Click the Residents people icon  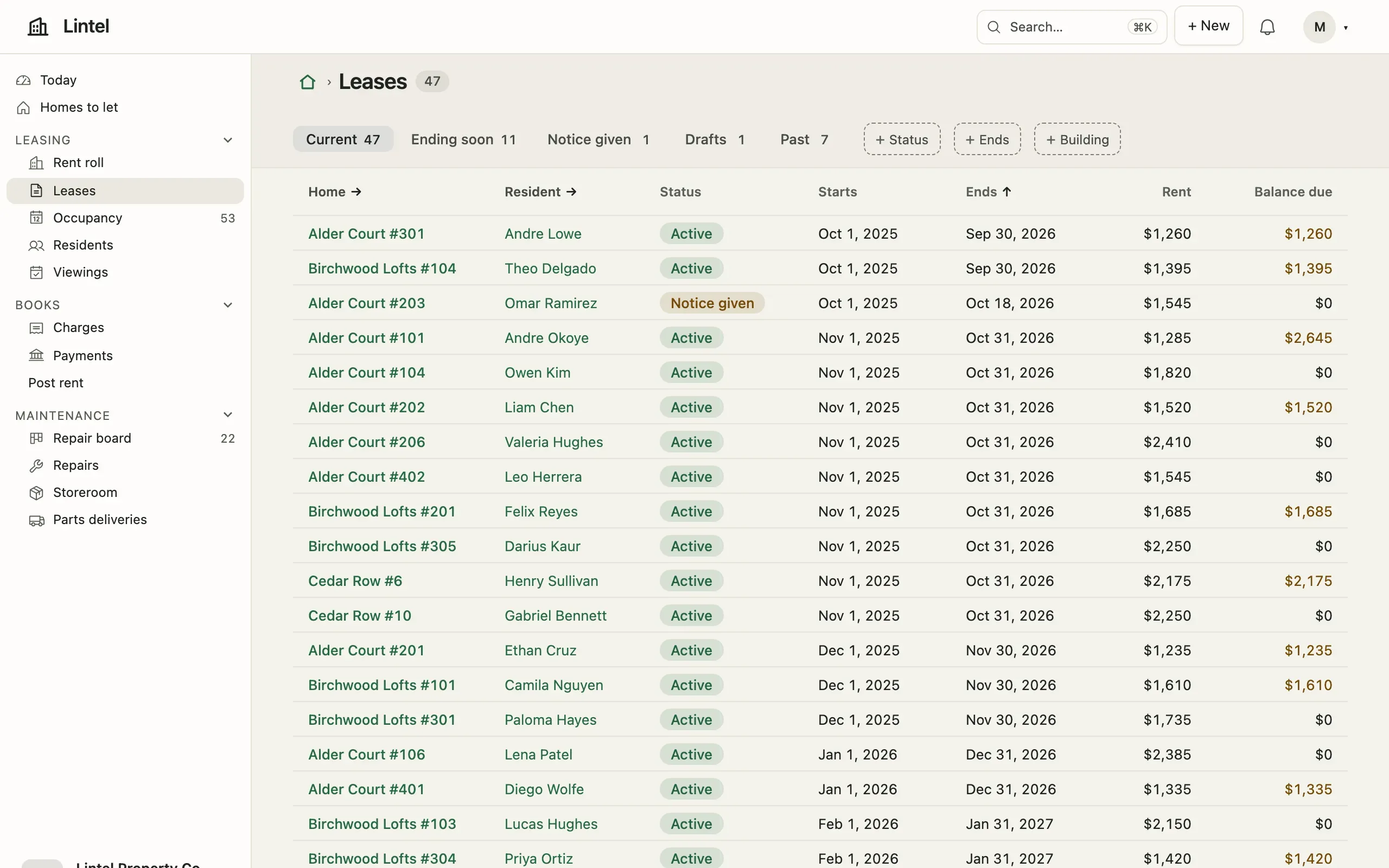tap(36, 246)
